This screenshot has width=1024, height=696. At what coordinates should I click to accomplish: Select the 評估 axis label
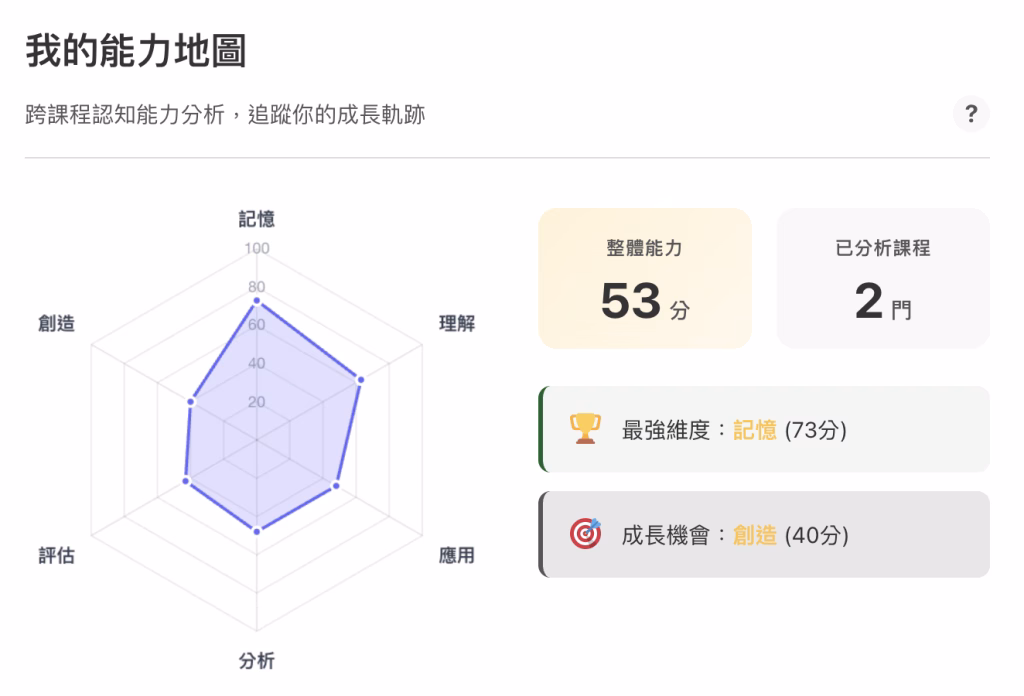pyautogui.click(x=57, y=556)
